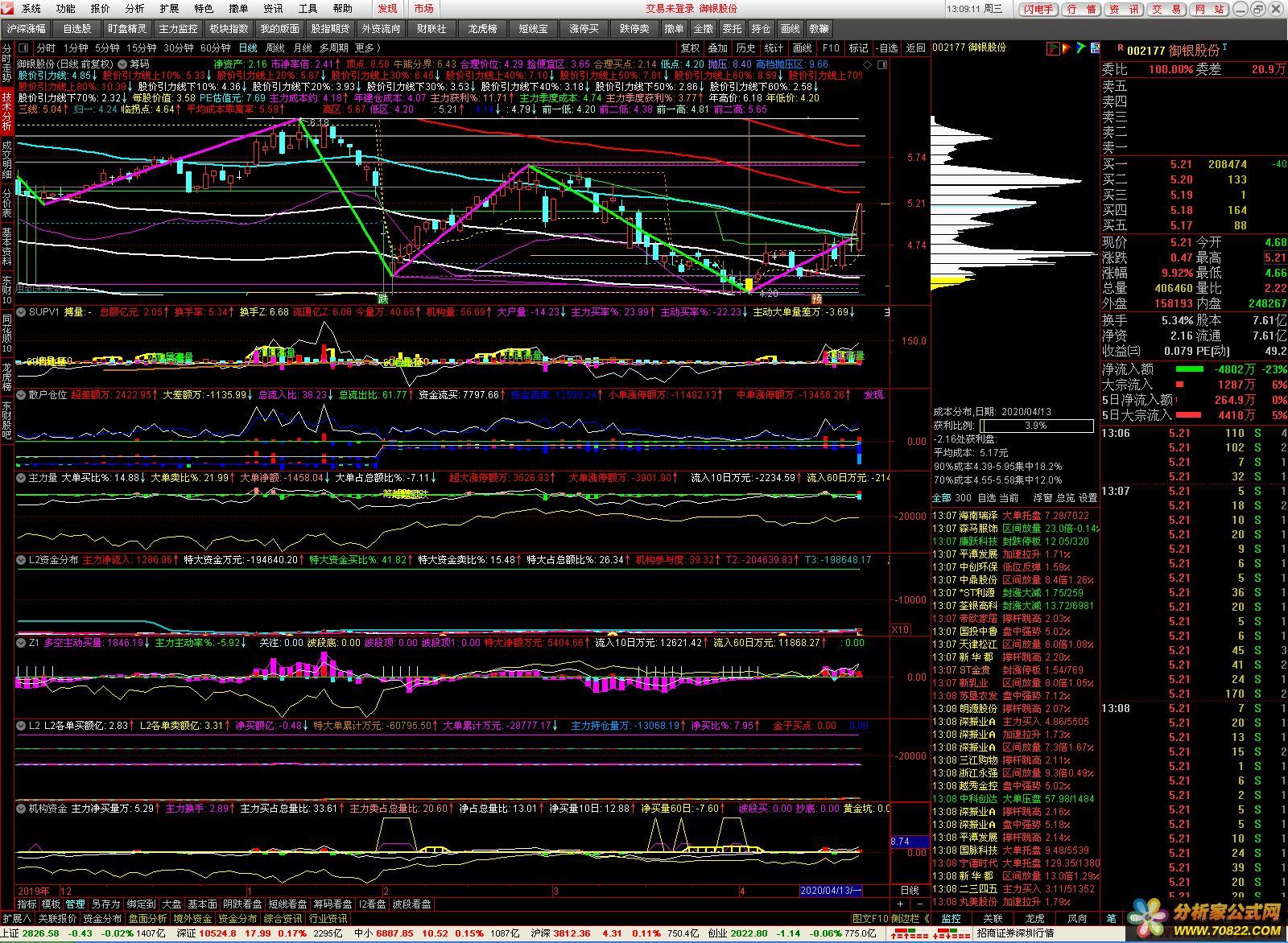Image resolution: width=1288 pixels, height=943 pixels.
Task: Click the 上证 2826.58 index in status bar
Action: point(31,933)
